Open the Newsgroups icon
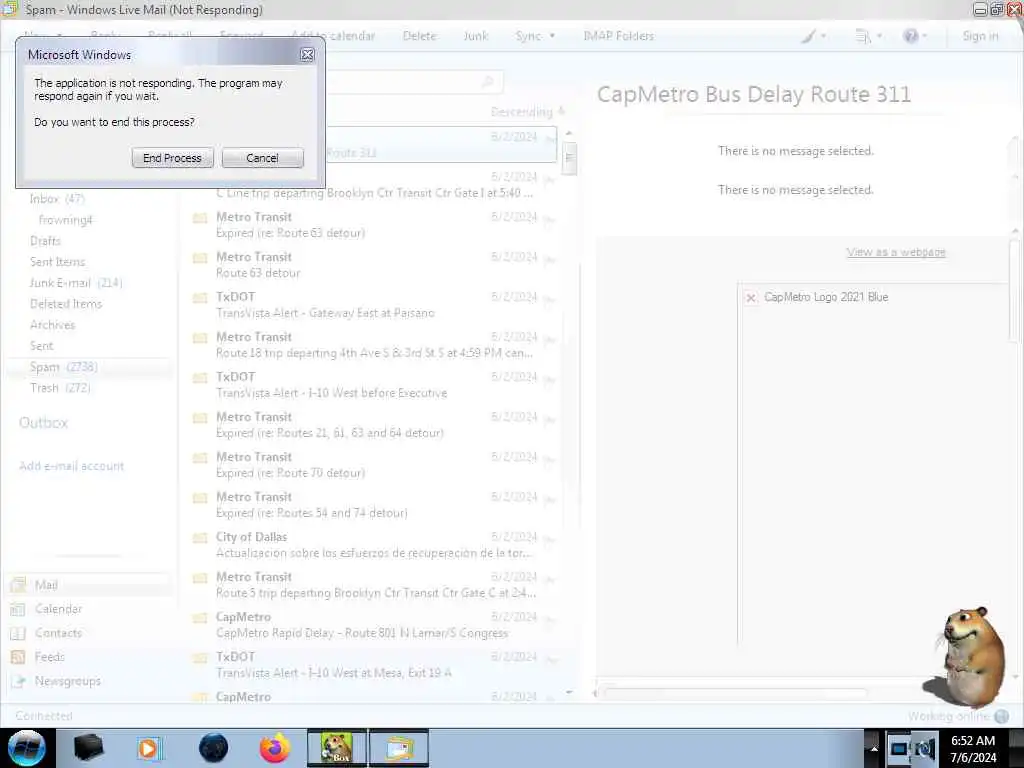 point(18,681)
